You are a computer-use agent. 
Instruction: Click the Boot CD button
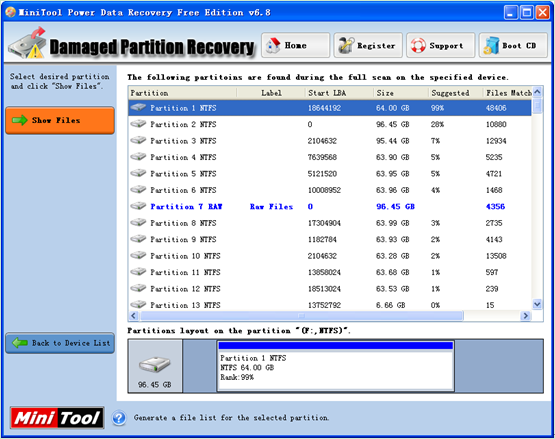click(x=513, y=45)
